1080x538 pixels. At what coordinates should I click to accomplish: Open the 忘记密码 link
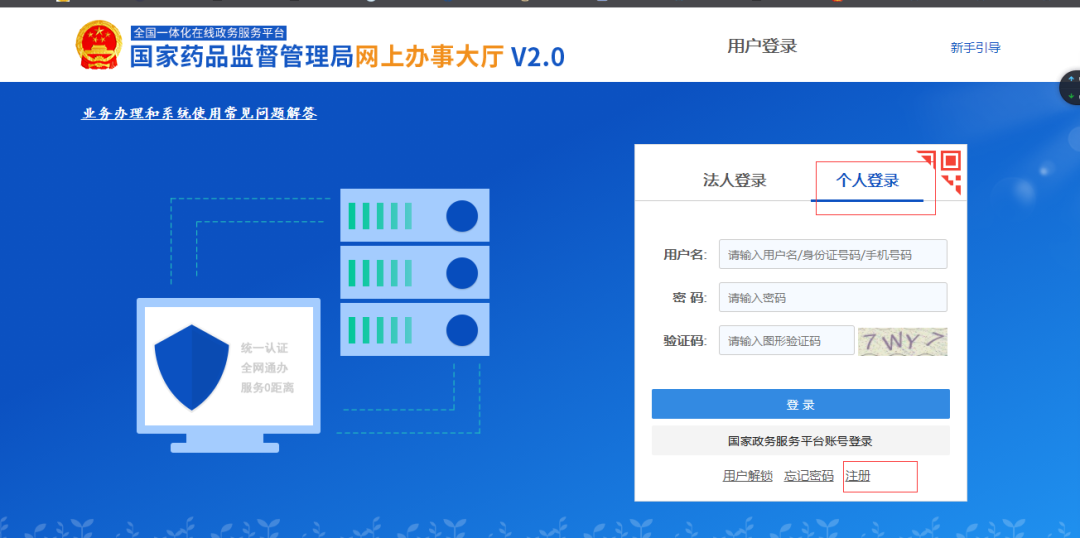coord(809,476)
